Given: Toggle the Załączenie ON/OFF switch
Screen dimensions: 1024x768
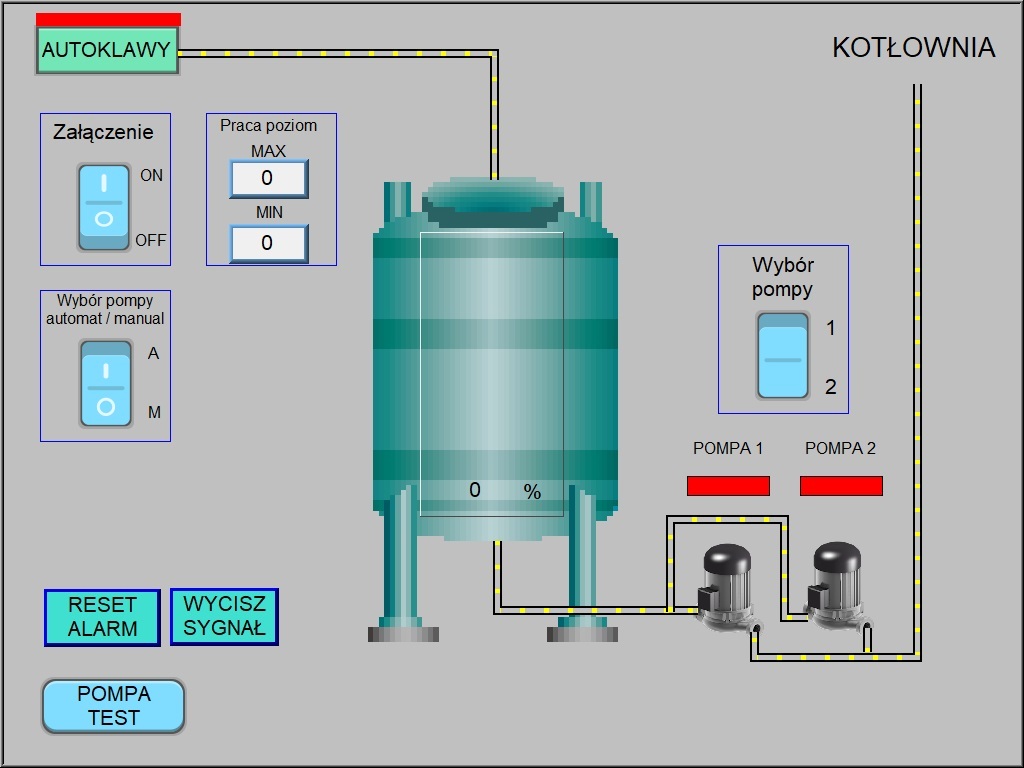Looking at the screenshot, I should click(104, 208).
